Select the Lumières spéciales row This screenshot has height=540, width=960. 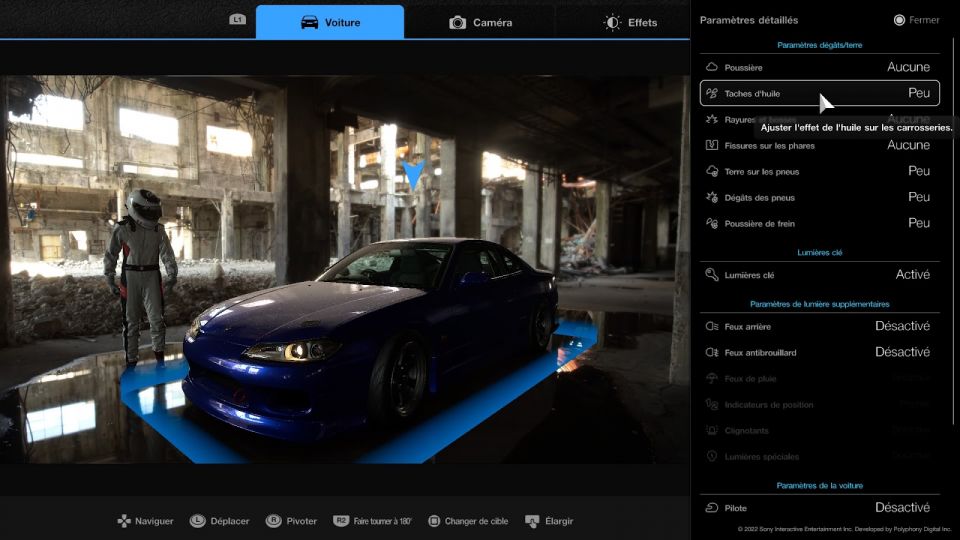tap(819, 456)
